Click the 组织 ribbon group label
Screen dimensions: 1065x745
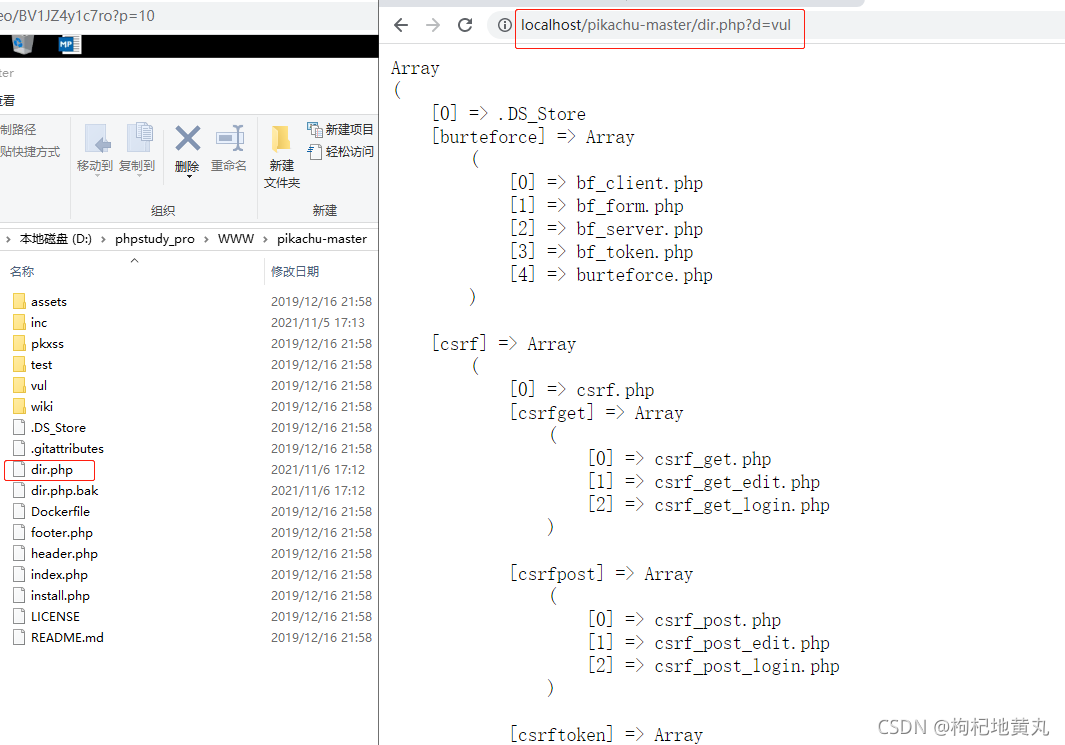163,211
